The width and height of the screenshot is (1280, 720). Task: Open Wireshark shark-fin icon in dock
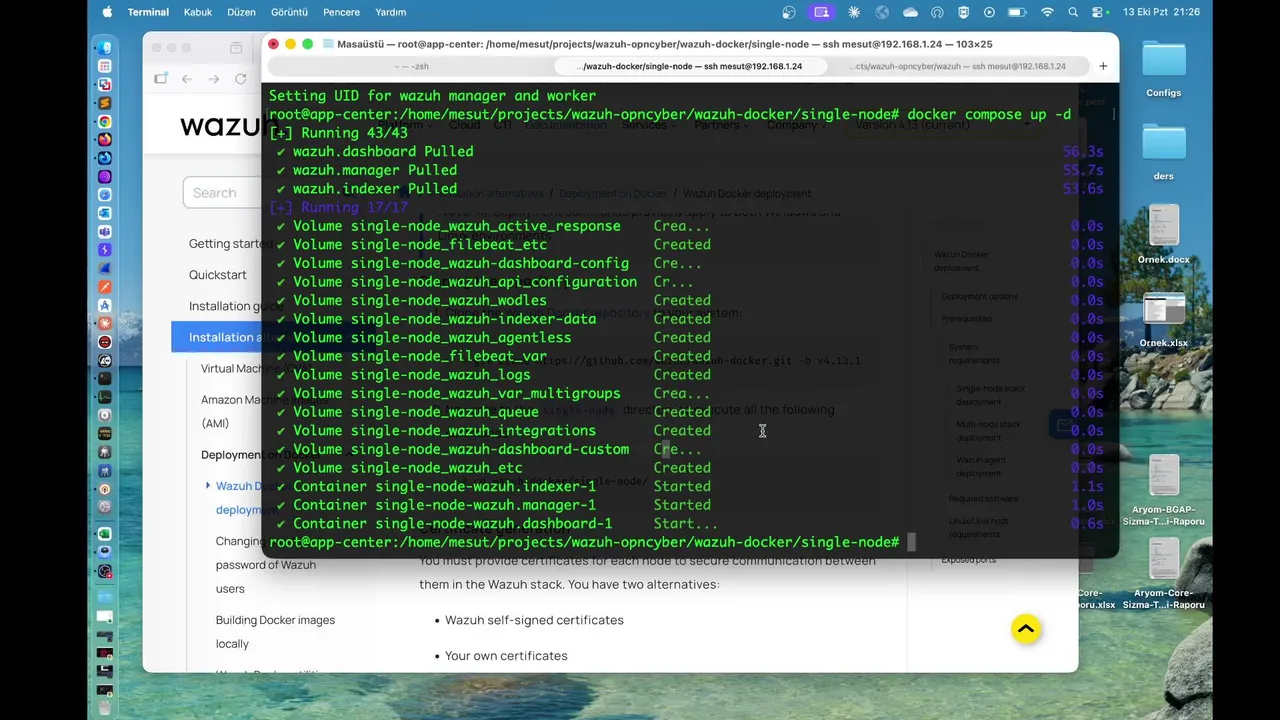coord(105,270)
